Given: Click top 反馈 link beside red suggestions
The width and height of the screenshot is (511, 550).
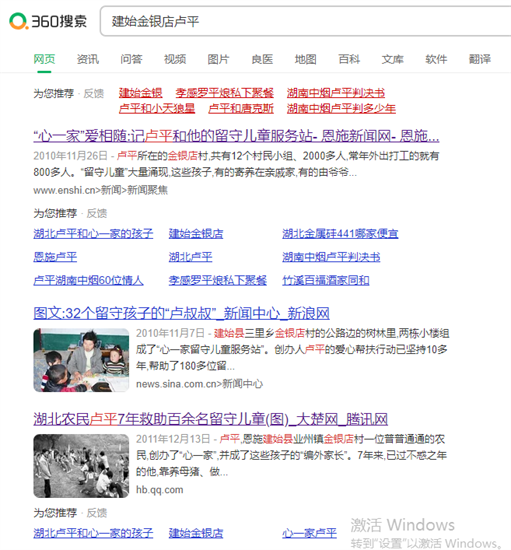Looking at the screenshot, I should pyautogui.click(x=94, y=93).
